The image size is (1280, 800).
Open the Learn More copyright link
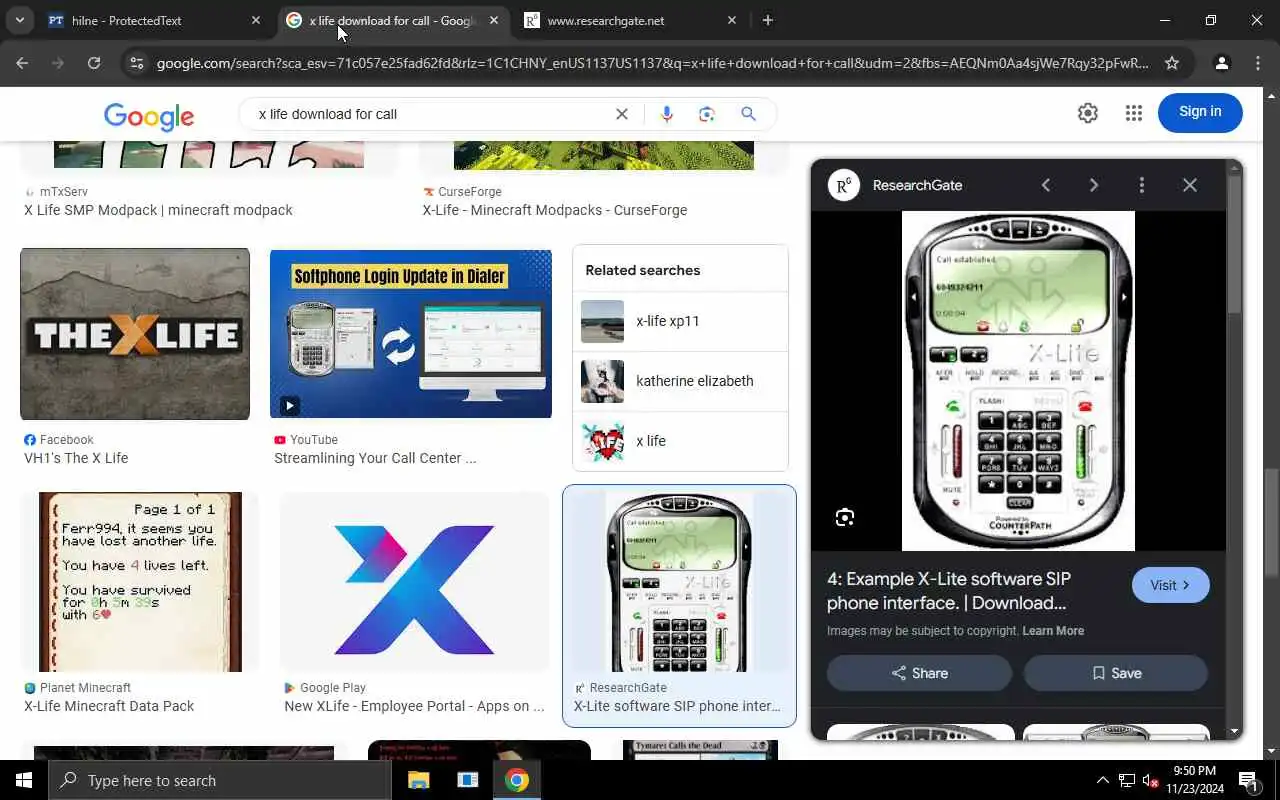1053,631
